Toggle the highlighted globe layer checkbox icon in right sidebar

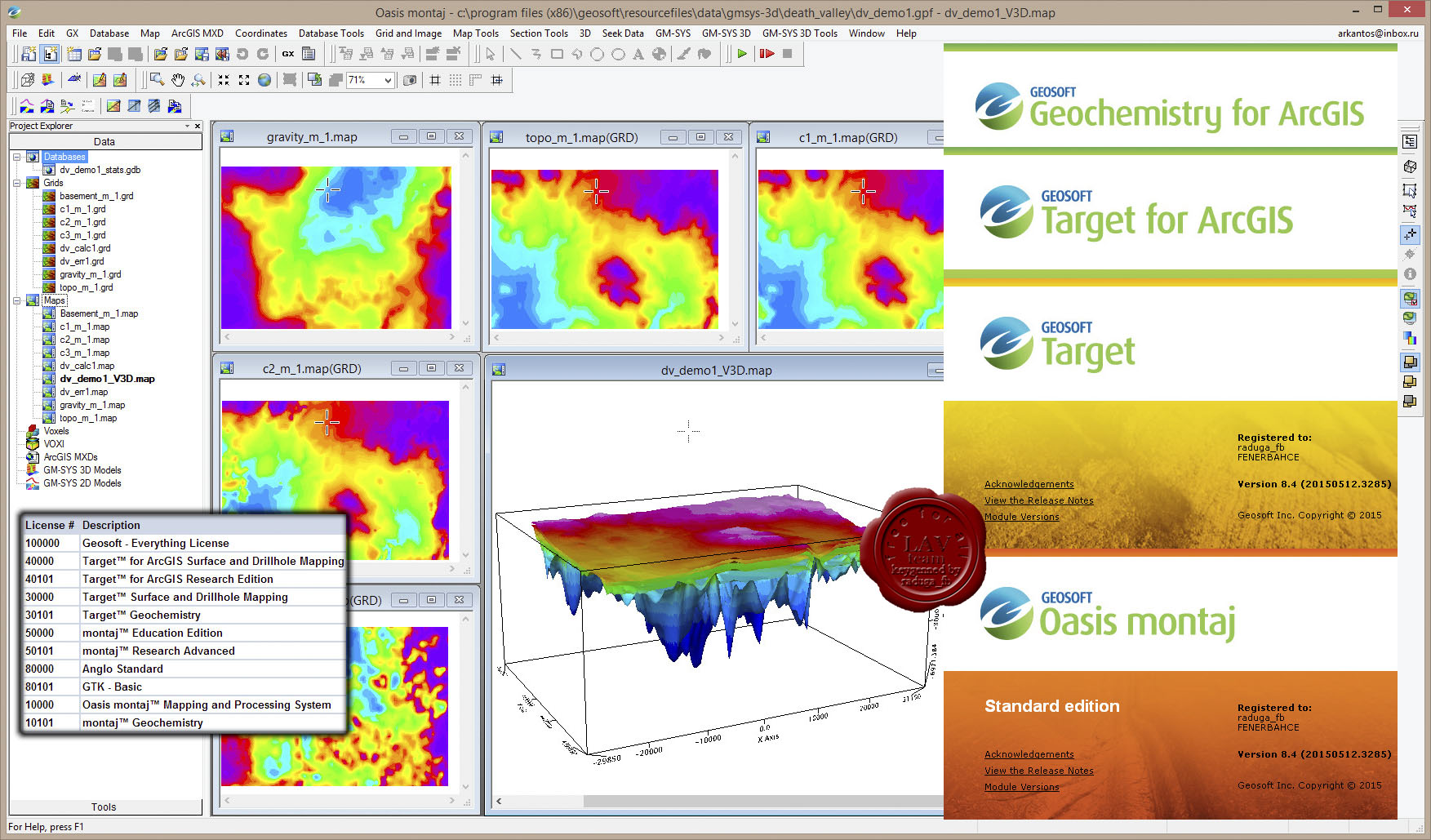1410,298
